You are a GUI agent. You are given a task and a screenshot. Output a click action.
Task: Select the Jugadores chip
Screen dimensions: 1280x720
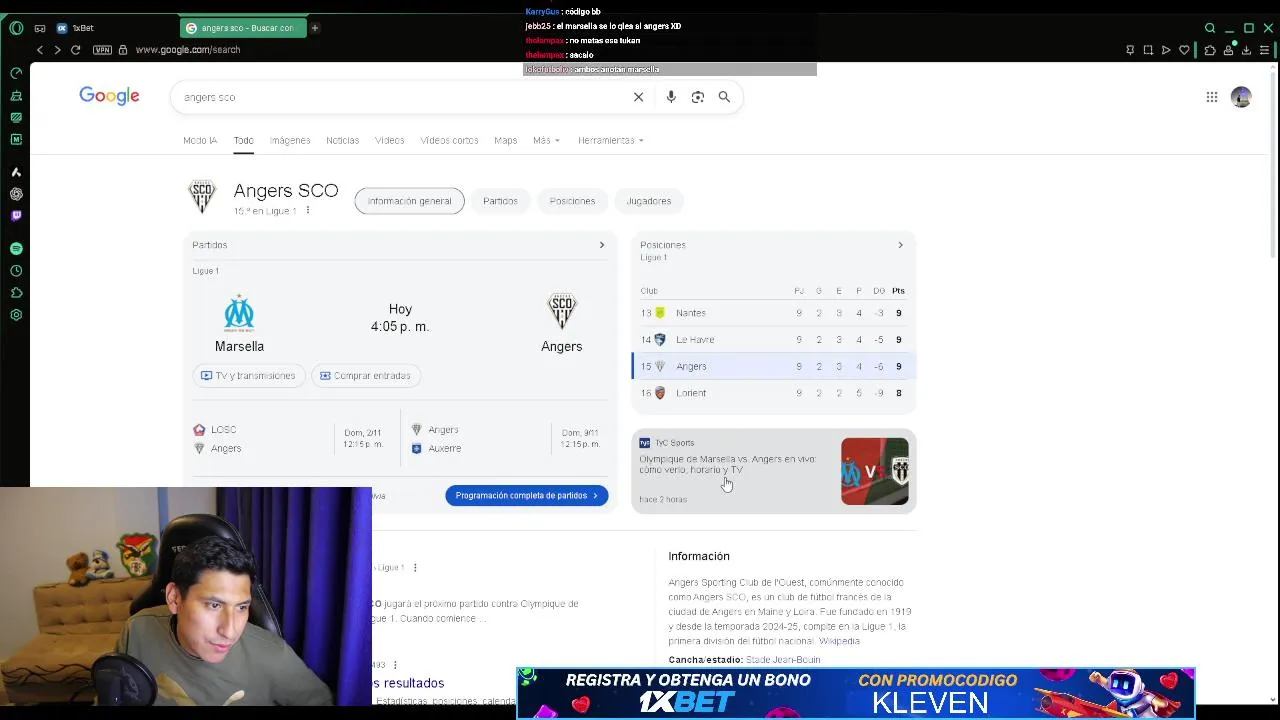coord(649,201)
